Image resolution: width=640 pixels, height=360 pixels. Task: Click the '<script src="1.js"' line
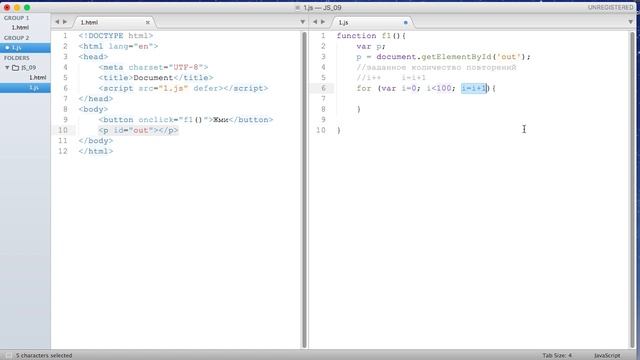(183, 88)
